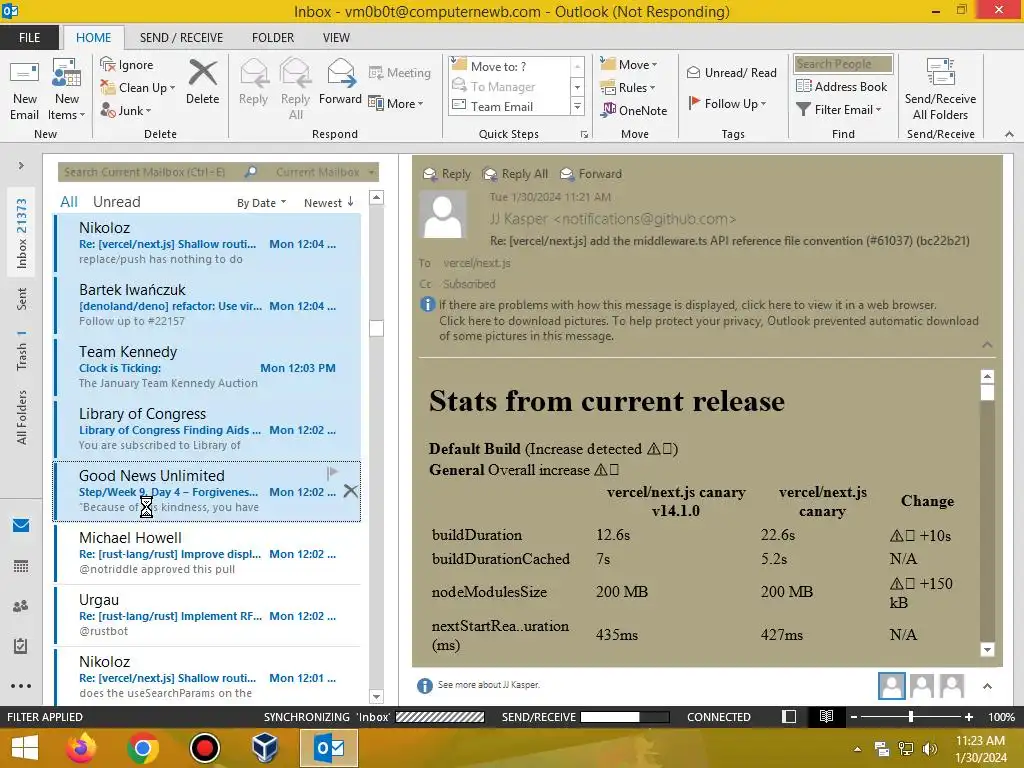Open Firefox from the taskbar
The height and width of the screenshot is (768, 1024).
81,748
